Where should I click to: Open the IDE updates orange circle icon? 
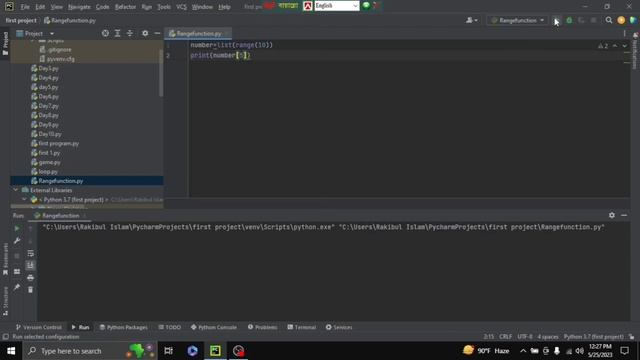(621, 20)
